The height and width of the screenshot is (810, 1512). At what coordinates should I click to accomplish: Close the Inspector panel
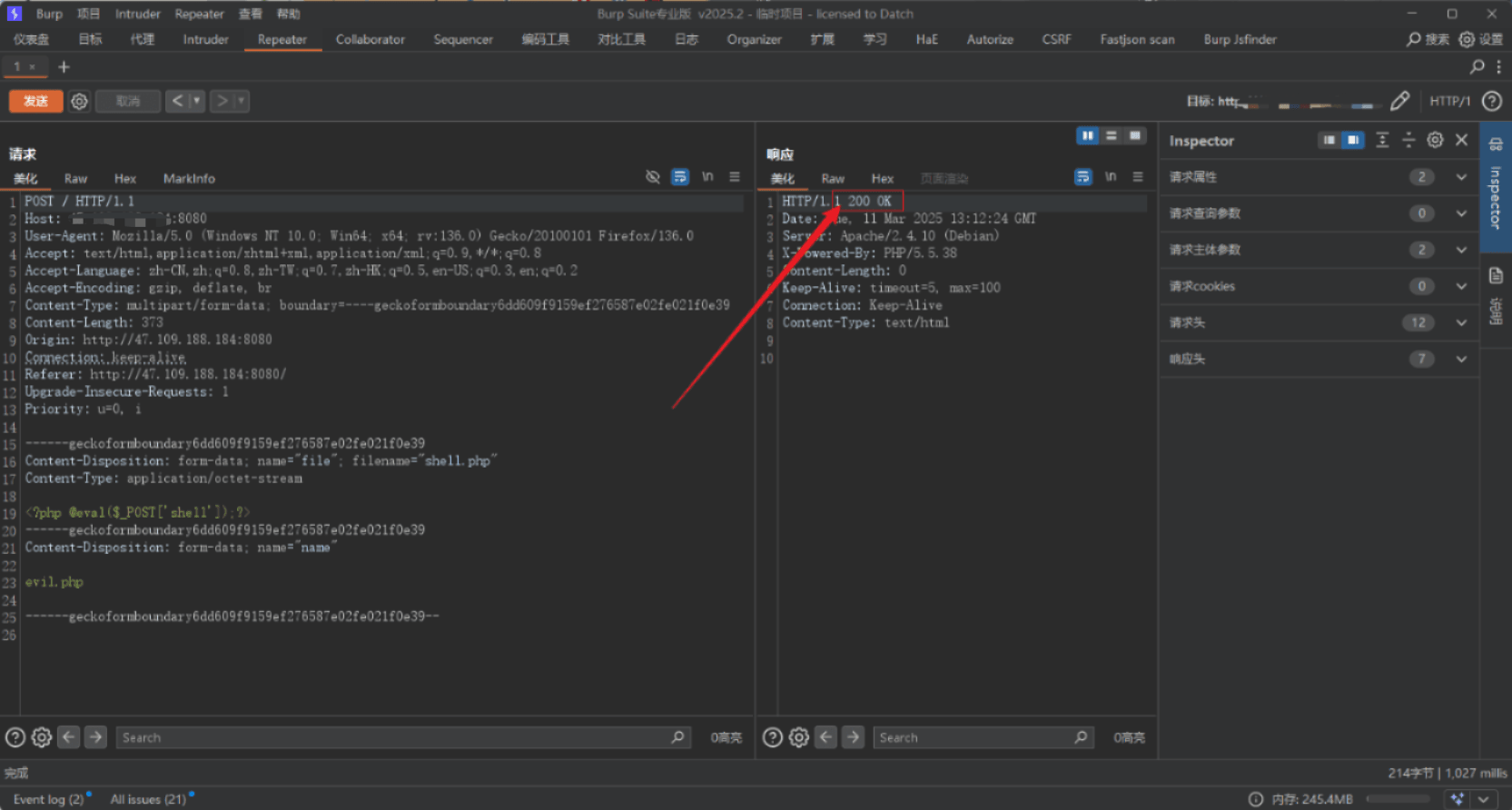click(1461, 140)
